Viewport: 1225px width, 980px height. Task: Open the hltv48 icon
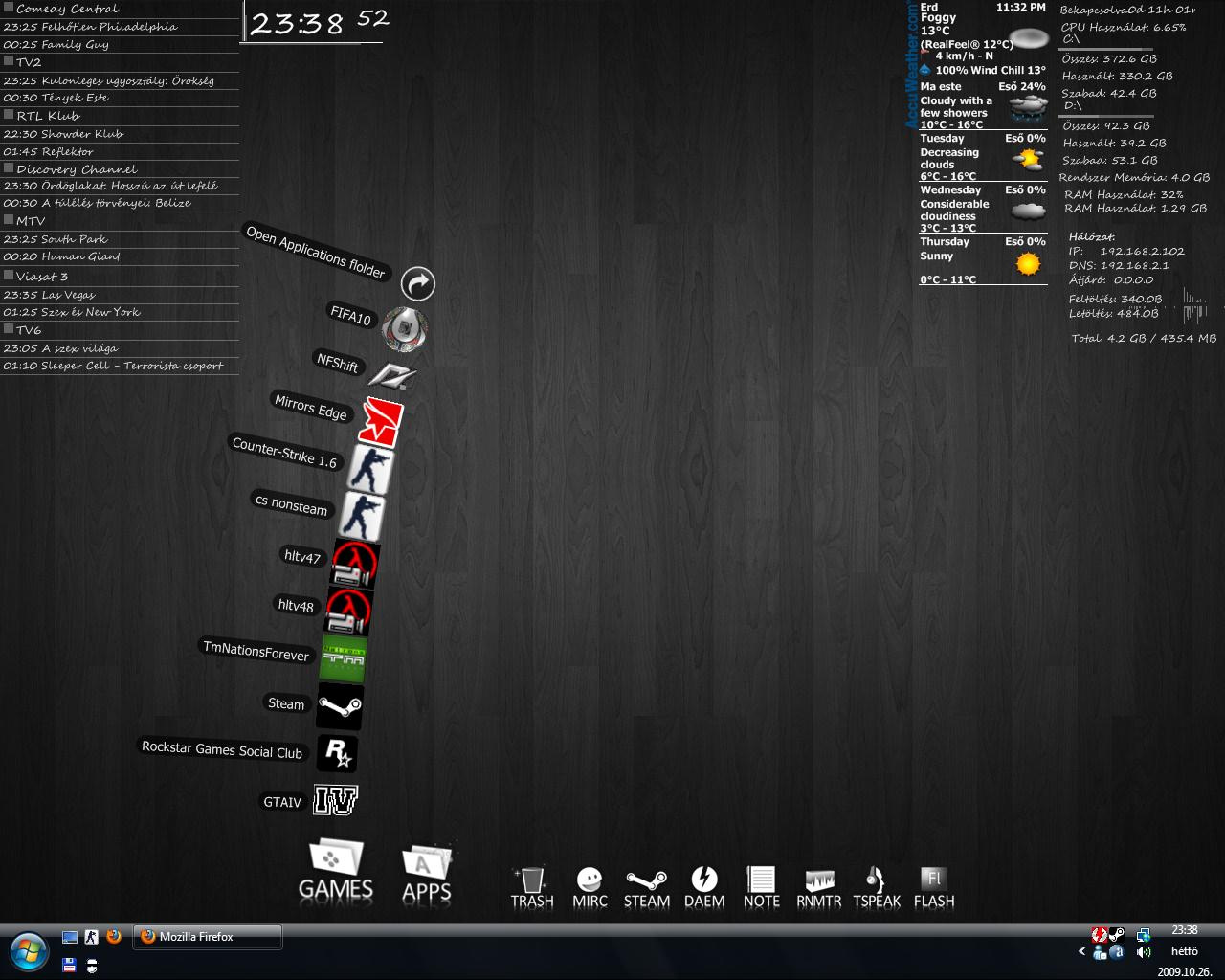tap(347, 611)
